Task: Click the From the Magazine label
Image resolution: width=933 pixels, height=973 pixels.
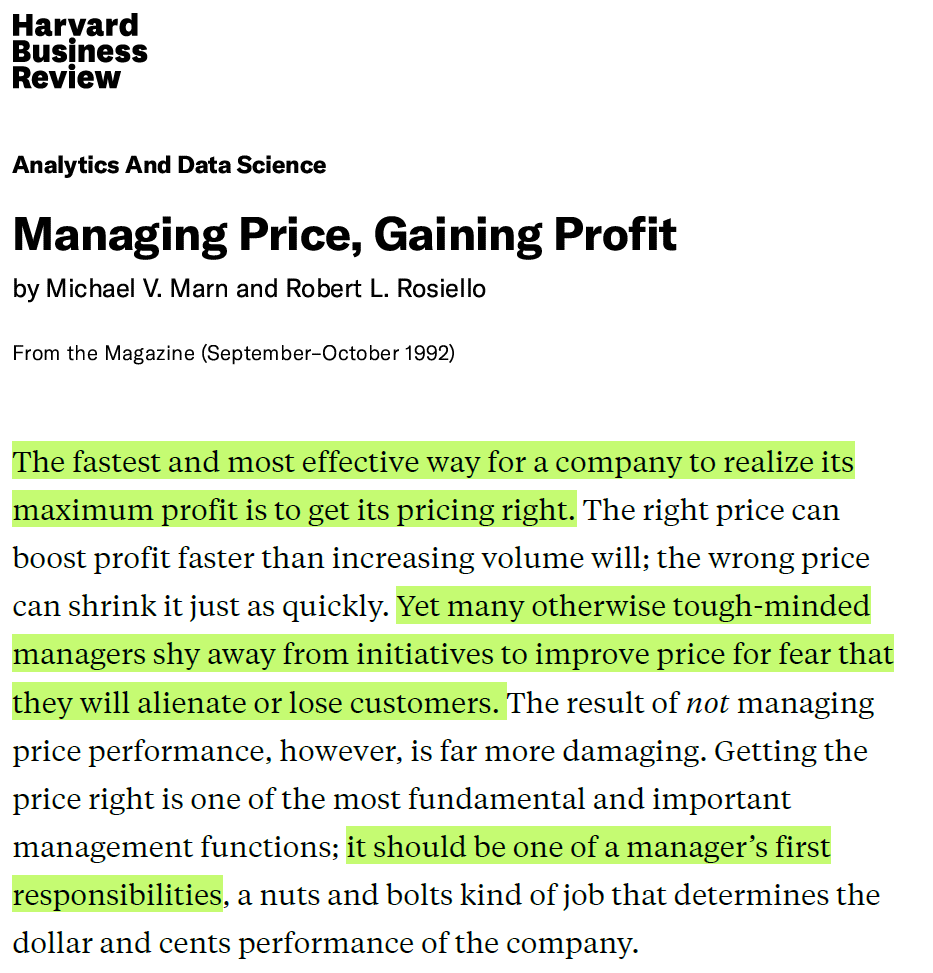Action: click(x=103, y=353)
